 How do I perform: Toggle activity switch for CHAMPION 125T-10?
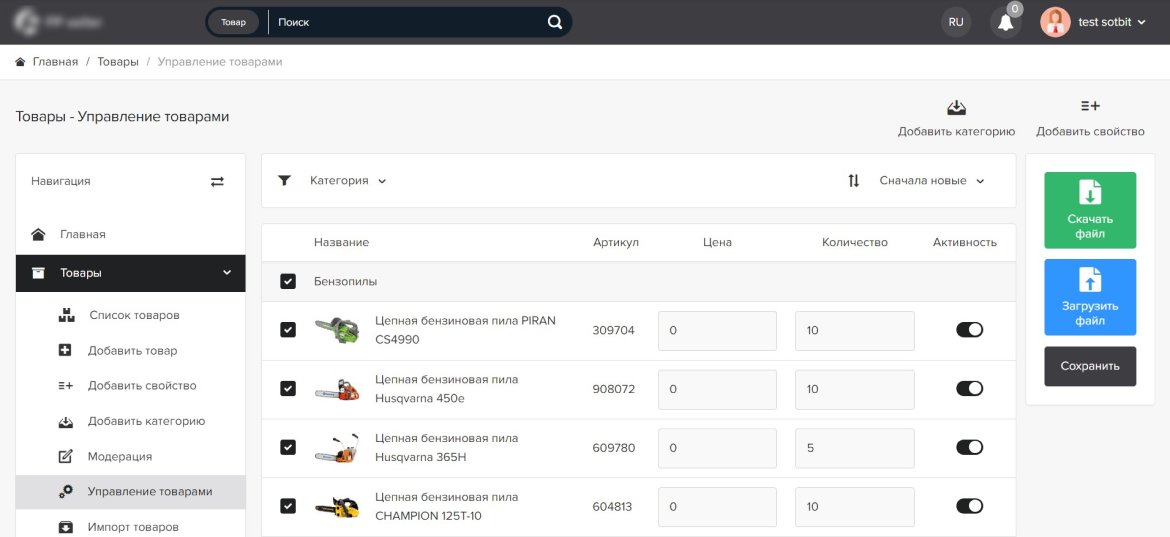click(x=969, y=506)
